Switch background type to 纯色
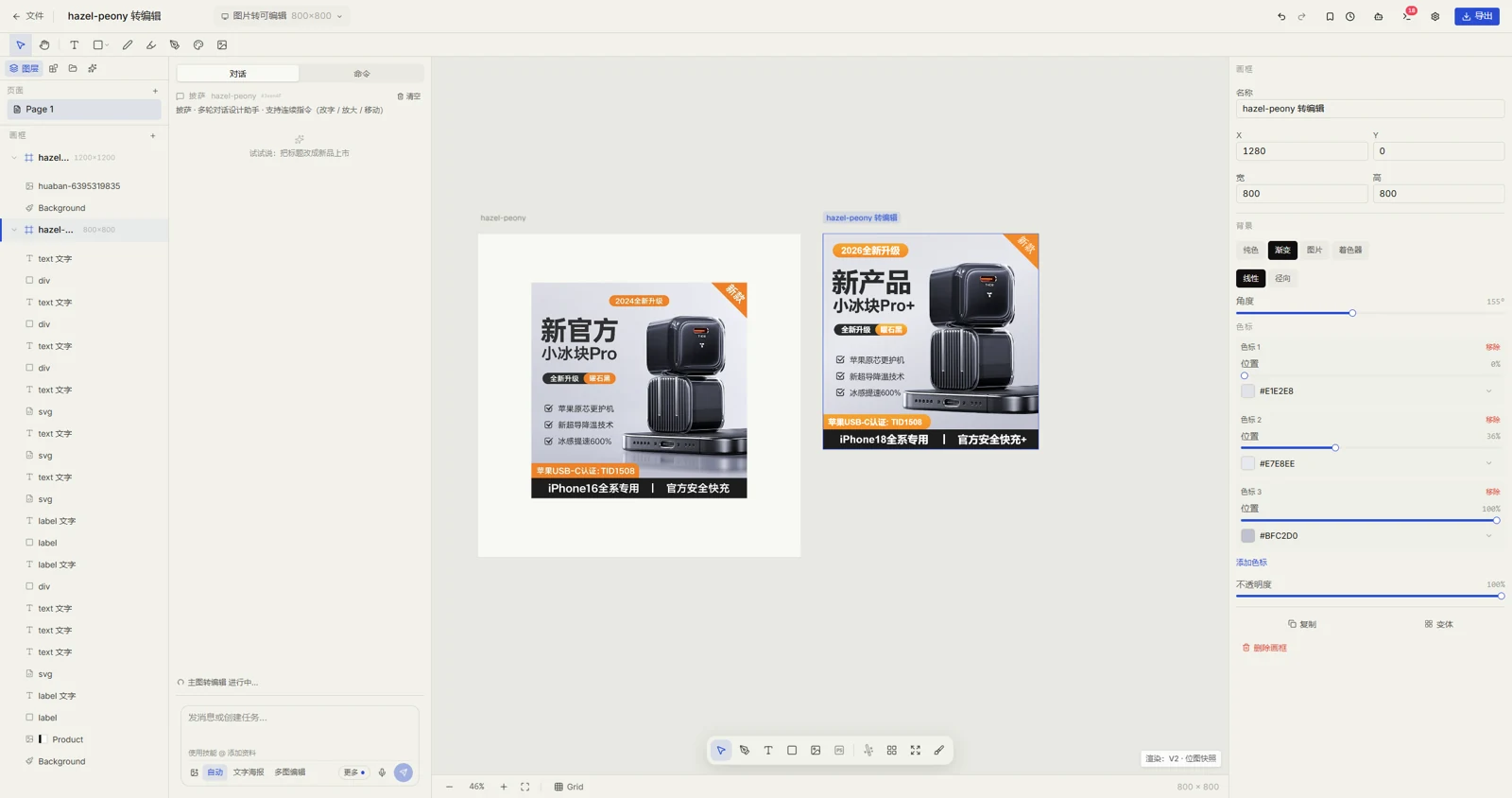The width and height of the screenshot is (1512, 798). (x=1250, y=250)
